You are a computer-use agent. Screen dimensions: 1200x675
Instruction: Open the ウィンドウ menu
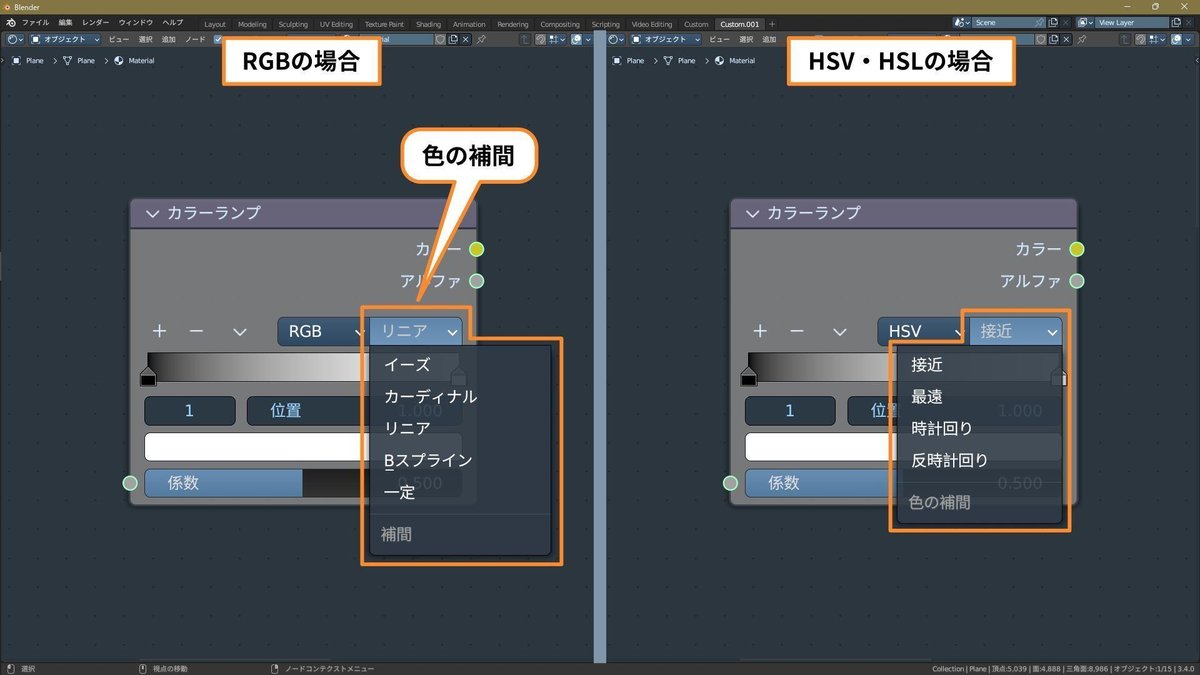(136, 23)
